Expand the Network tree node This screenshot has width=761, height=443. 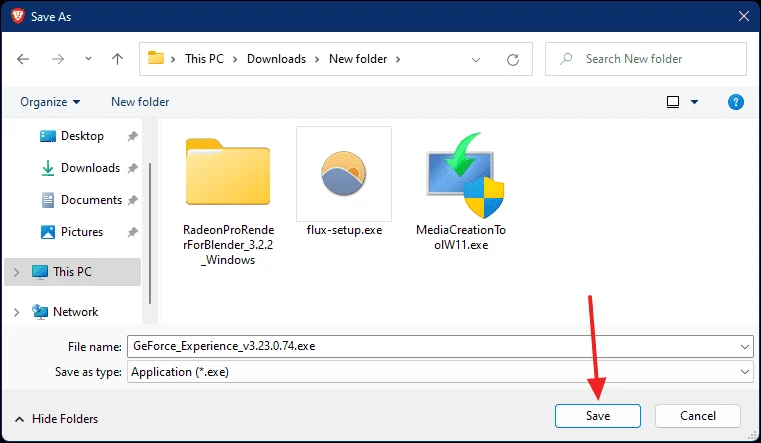17,312
